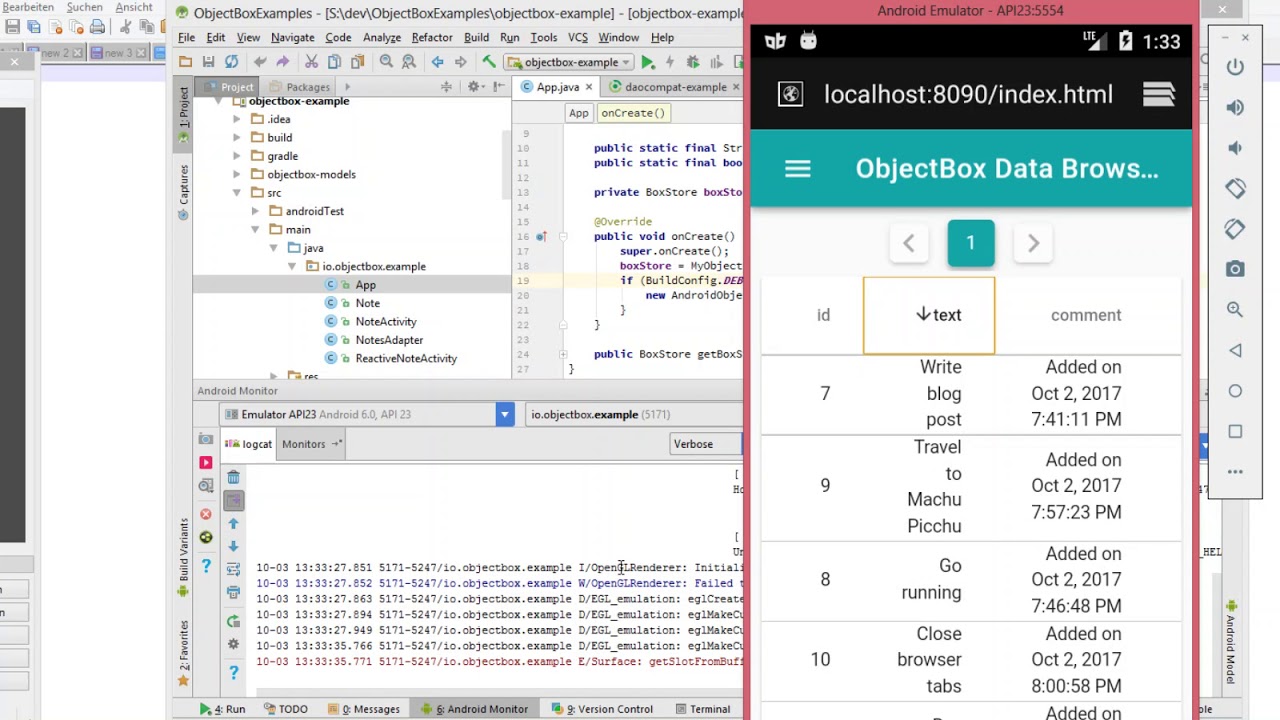
Task: Open the ObjectBox Data Browser hamburger menu
Action: pos(797,168)
